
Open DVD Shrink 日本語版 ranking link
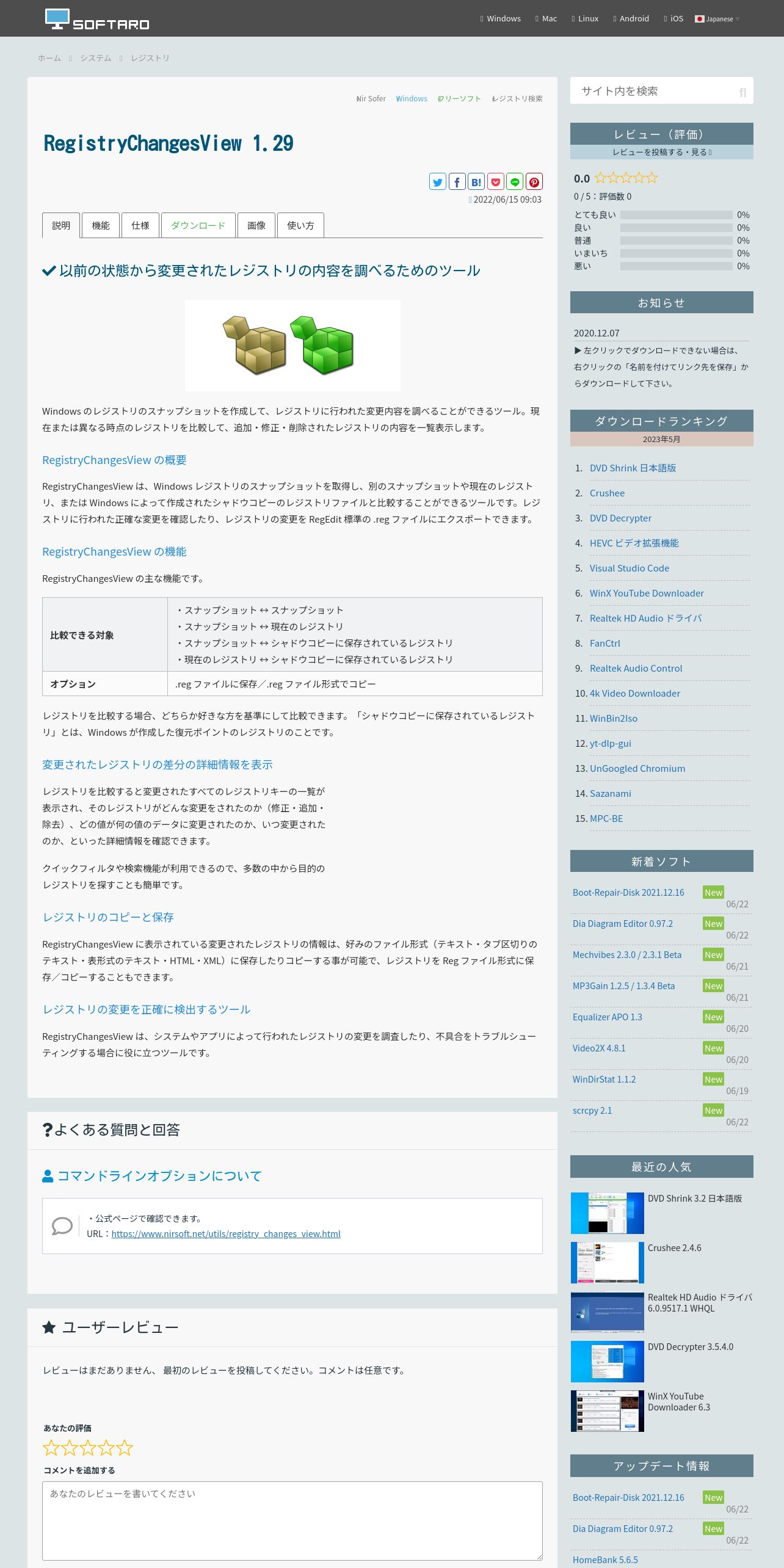point(633,468)
